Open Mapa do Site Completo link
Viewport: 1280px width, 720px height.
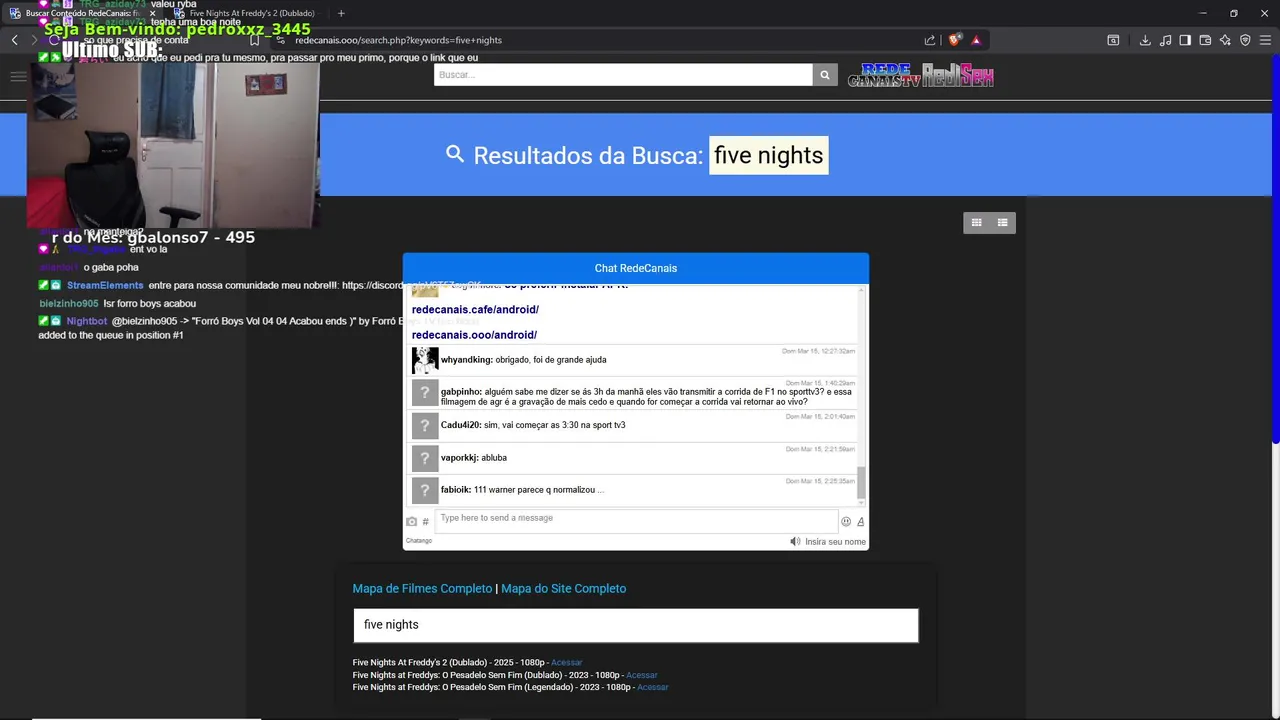(x=563, y=589)
